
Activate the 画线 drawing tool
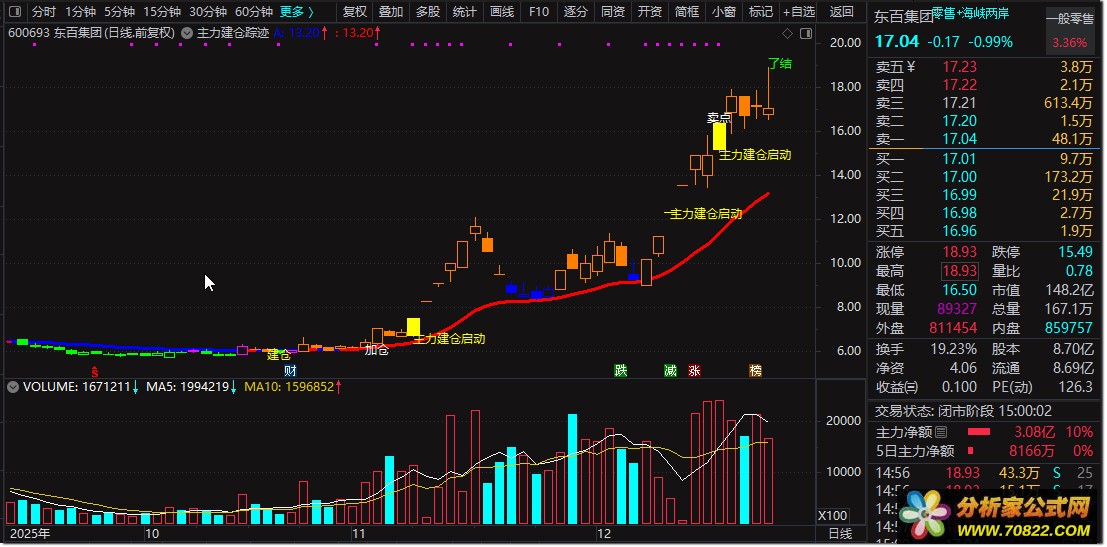501,12
